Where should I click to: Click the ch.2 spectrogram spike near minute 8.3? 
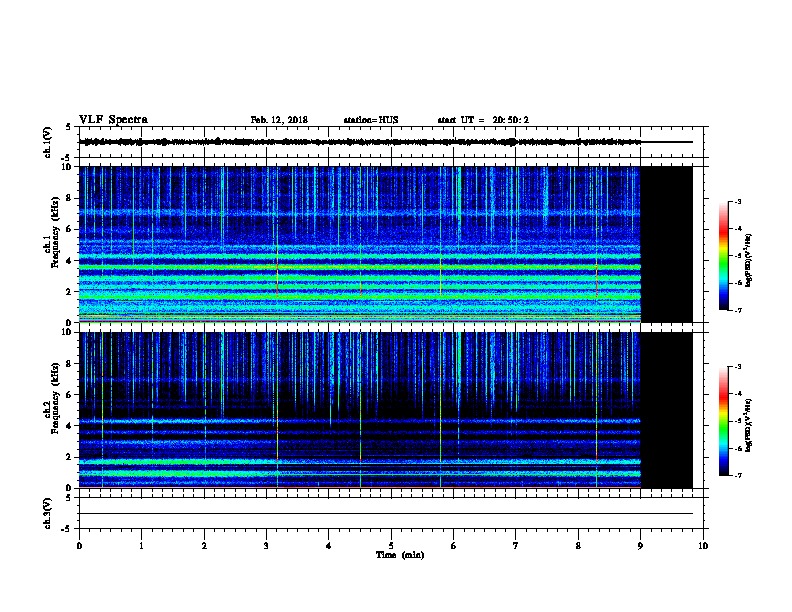click(597, 410)
